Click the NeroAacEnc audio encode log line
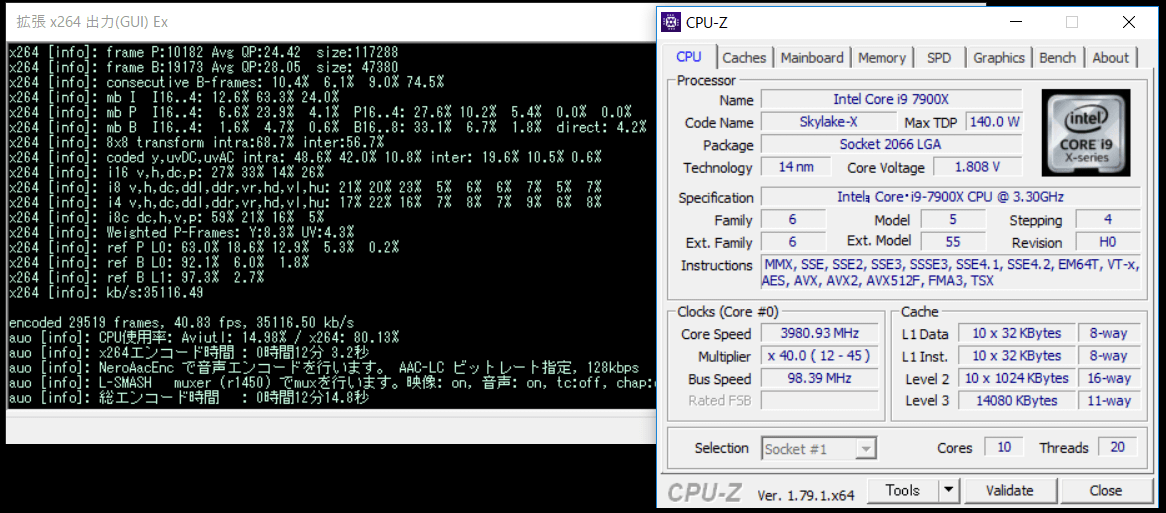The image size is (1166, 513). pyautogui.click(x=323, y=367)
